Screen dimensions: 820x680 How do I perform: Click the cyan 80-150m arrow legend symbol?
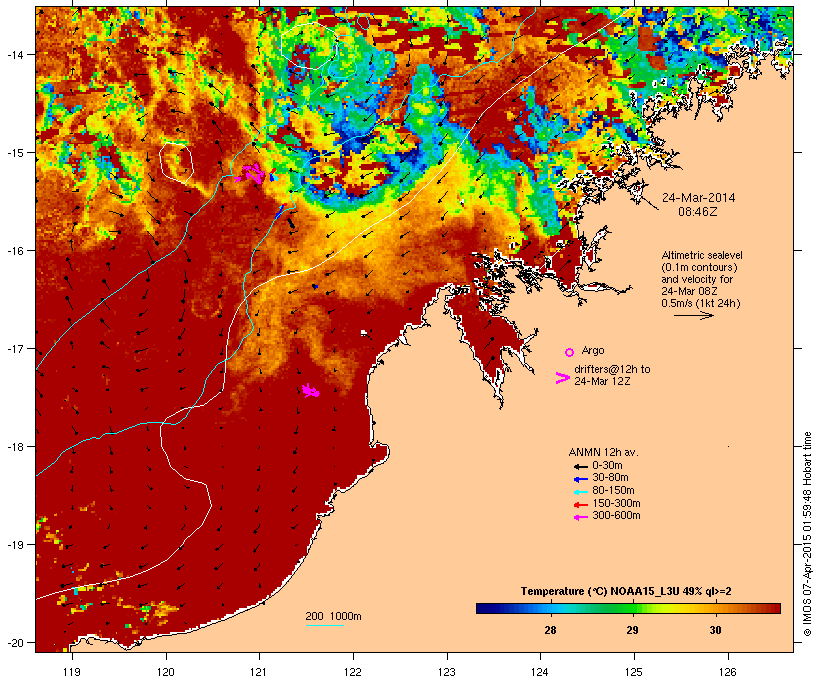580,492
